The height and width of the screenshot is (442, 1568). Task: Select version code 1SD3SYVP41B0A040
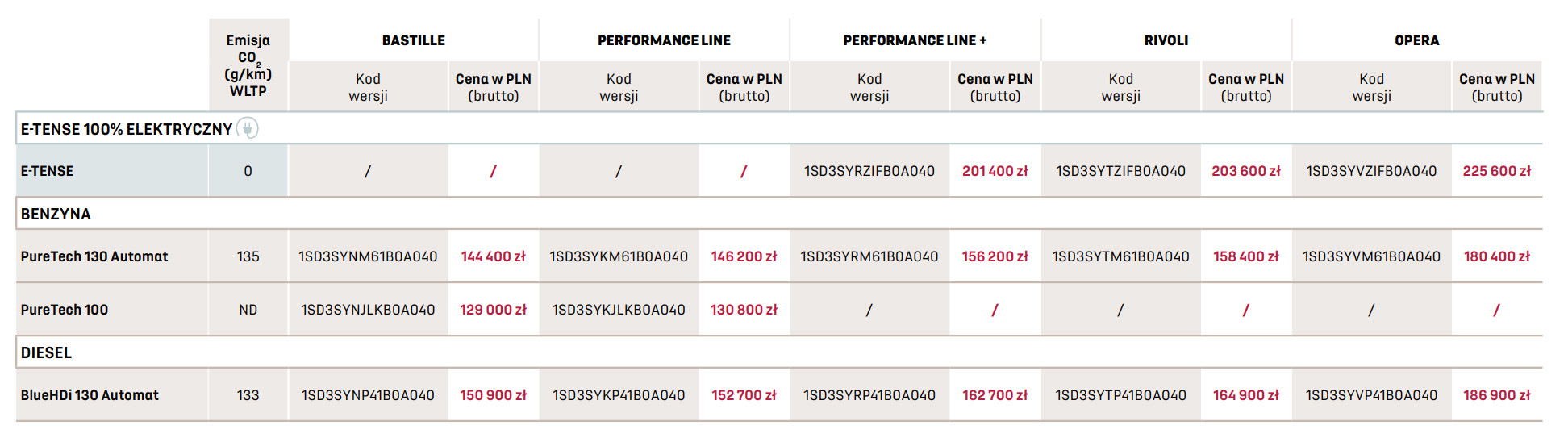(x=1371, y=395)
